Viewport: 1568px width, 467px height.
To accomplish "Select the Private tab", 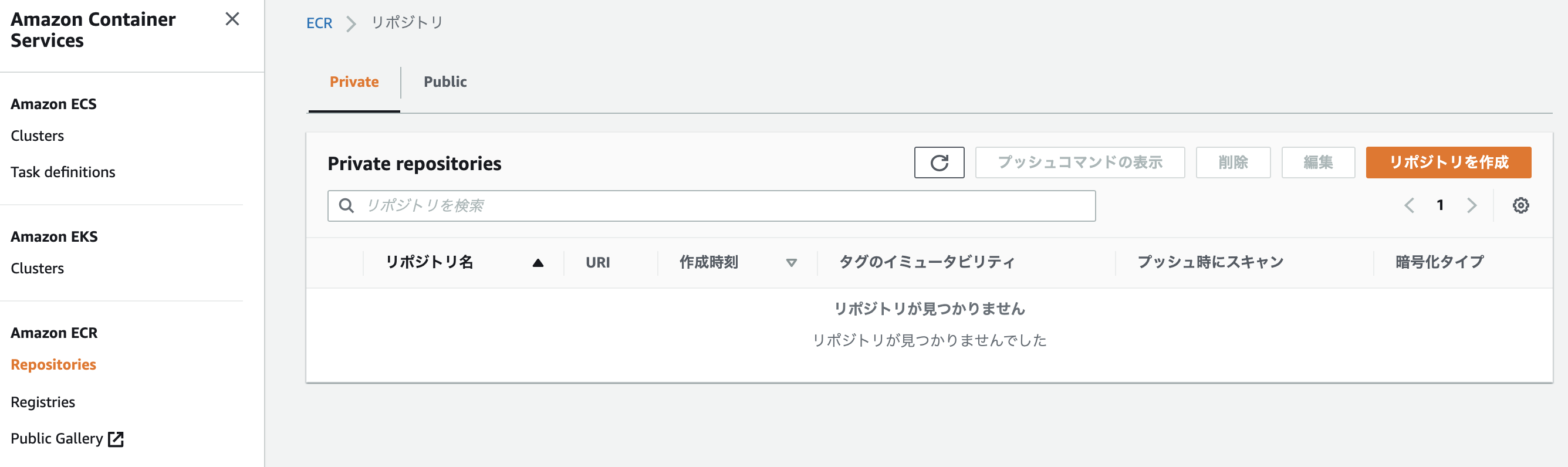I will 354,82.
